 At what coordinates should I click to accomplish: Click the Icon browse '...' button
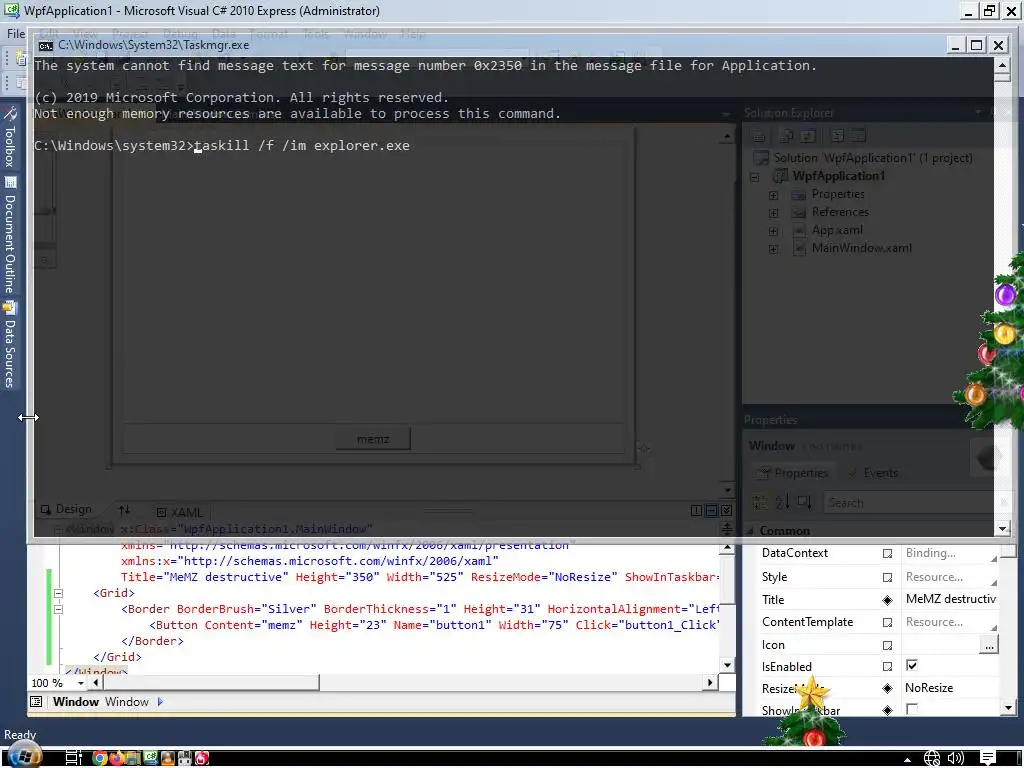point(989,645)
